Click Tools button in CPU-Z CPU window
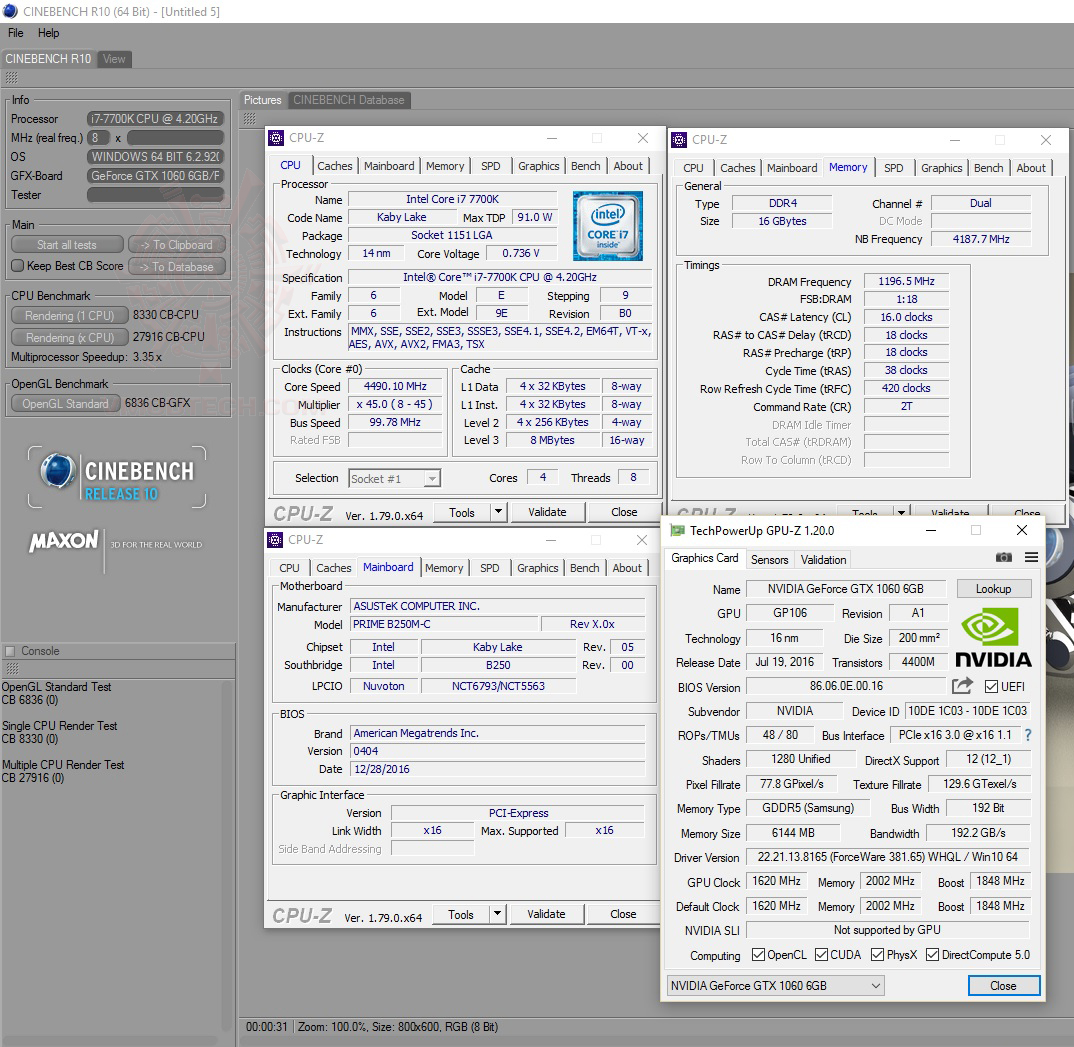This screenshot has height=1047, width=1074. pyautogui.click(x=462, y=512)
